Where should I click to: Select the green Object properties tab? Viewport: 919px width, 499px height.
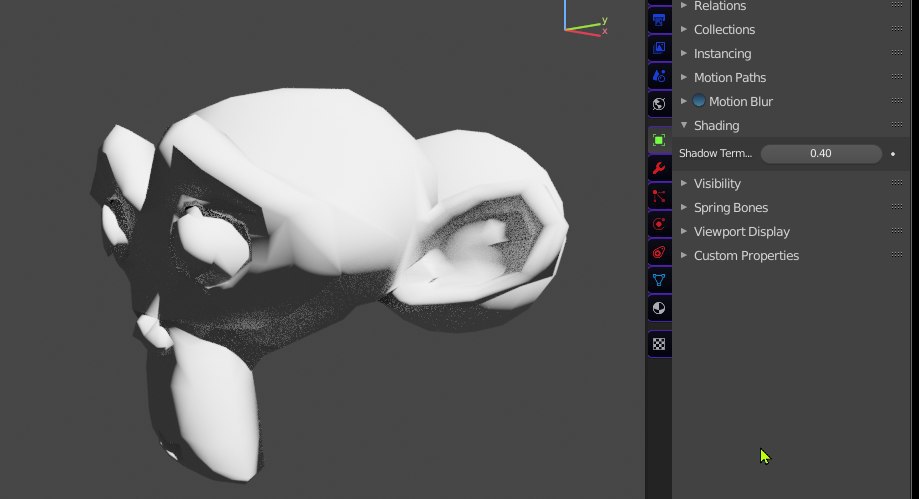pyautogui.click(x=659, y=140)
